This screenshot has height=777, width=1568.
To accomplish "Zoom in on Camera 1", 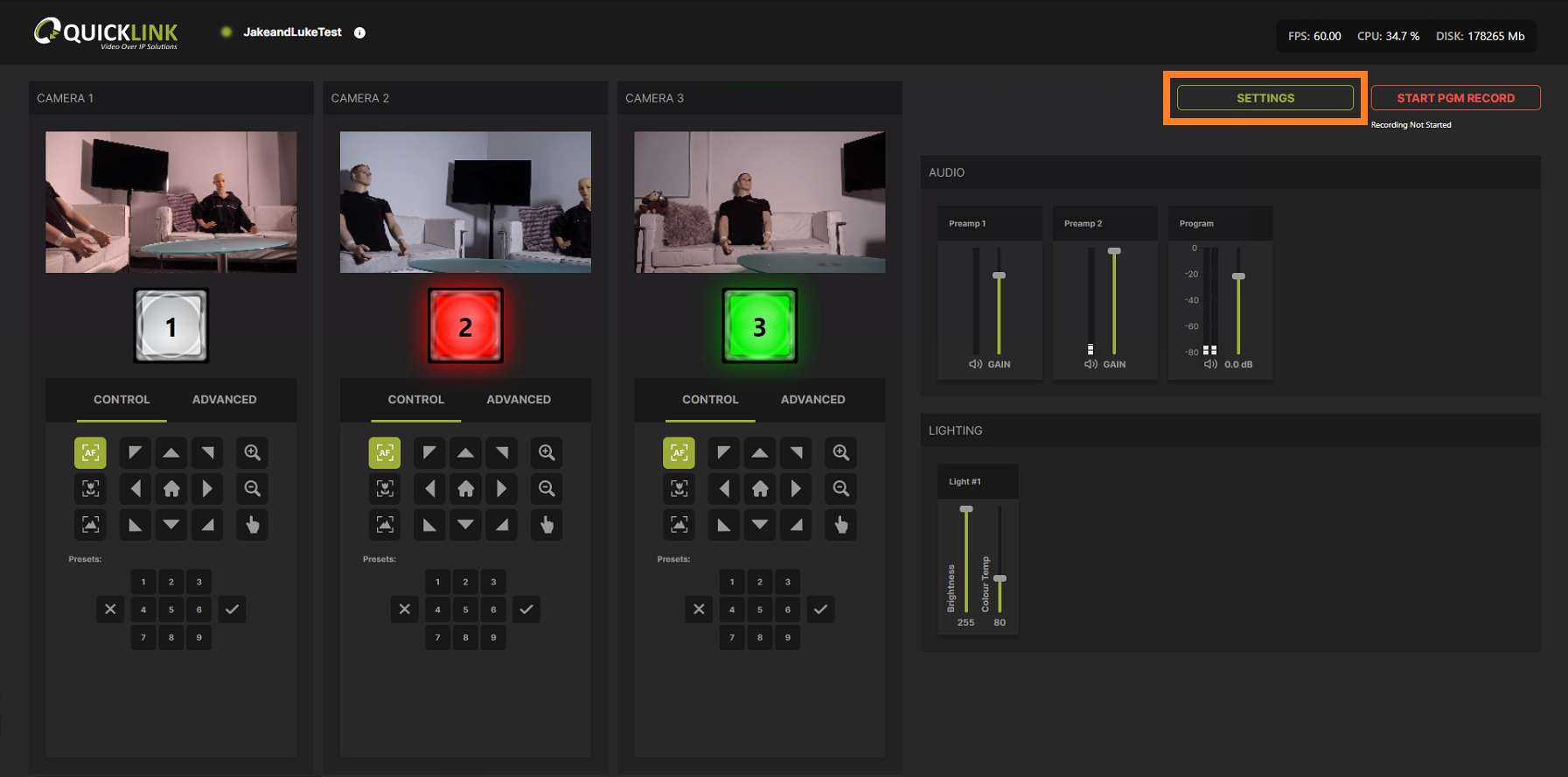I will tap(252, 452).
